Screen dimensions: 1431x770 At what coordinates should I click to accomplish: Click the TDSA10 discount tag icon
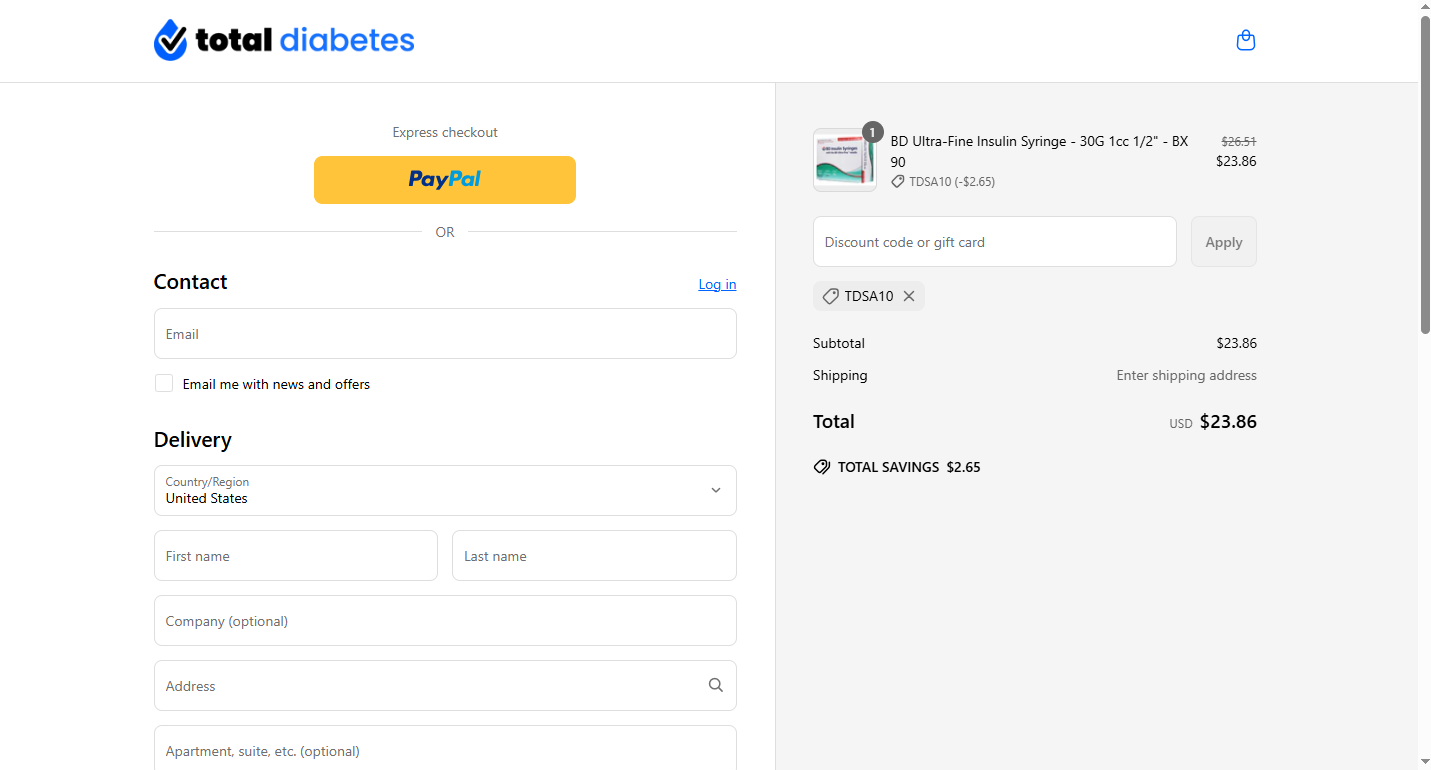(x=830, y=296)
